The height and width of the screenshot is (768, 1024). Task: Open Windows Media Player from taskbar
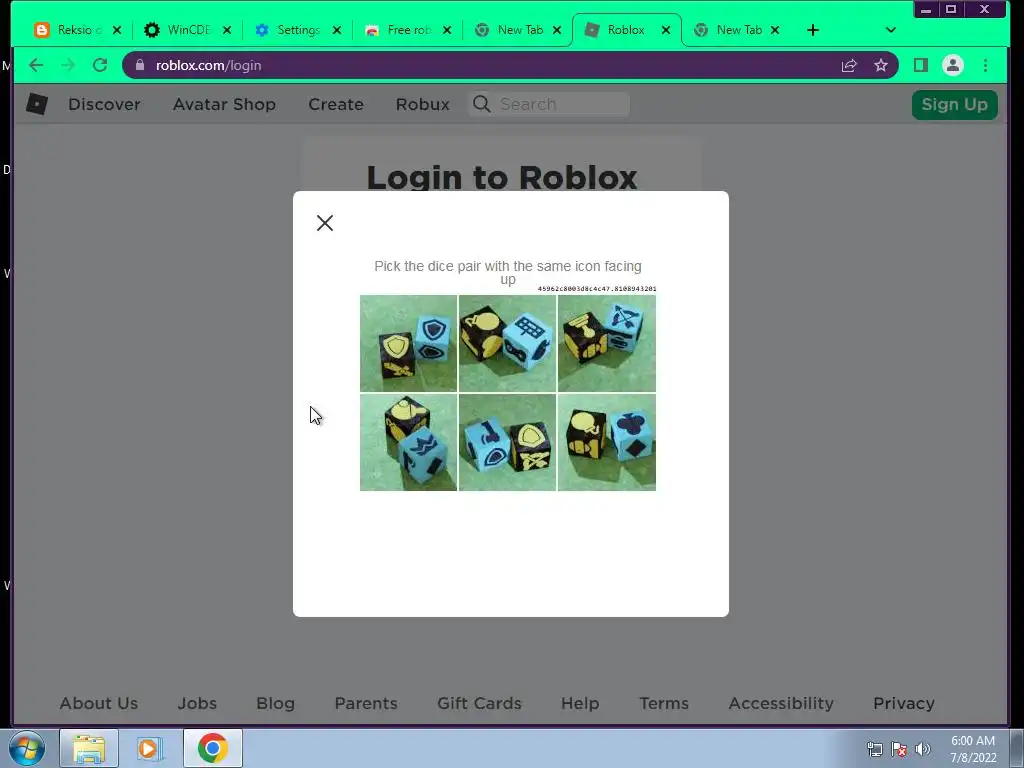(150, 748)
